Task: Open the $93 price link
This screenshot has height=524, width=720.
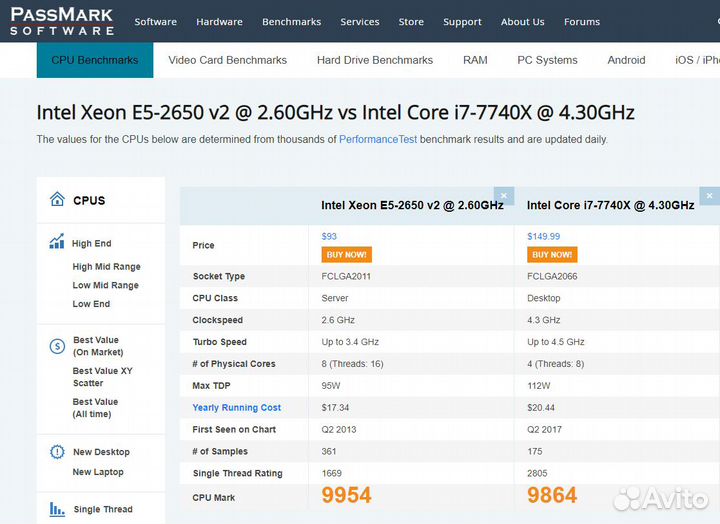Action: [329, 236]
